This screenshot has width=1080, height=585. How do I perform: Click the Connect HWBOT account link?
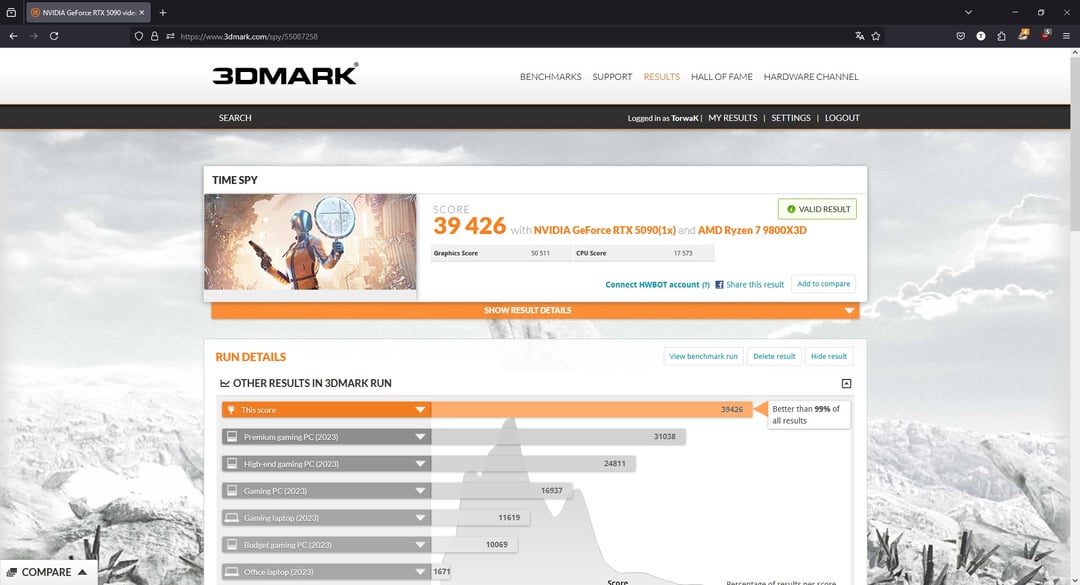[652, 285]
